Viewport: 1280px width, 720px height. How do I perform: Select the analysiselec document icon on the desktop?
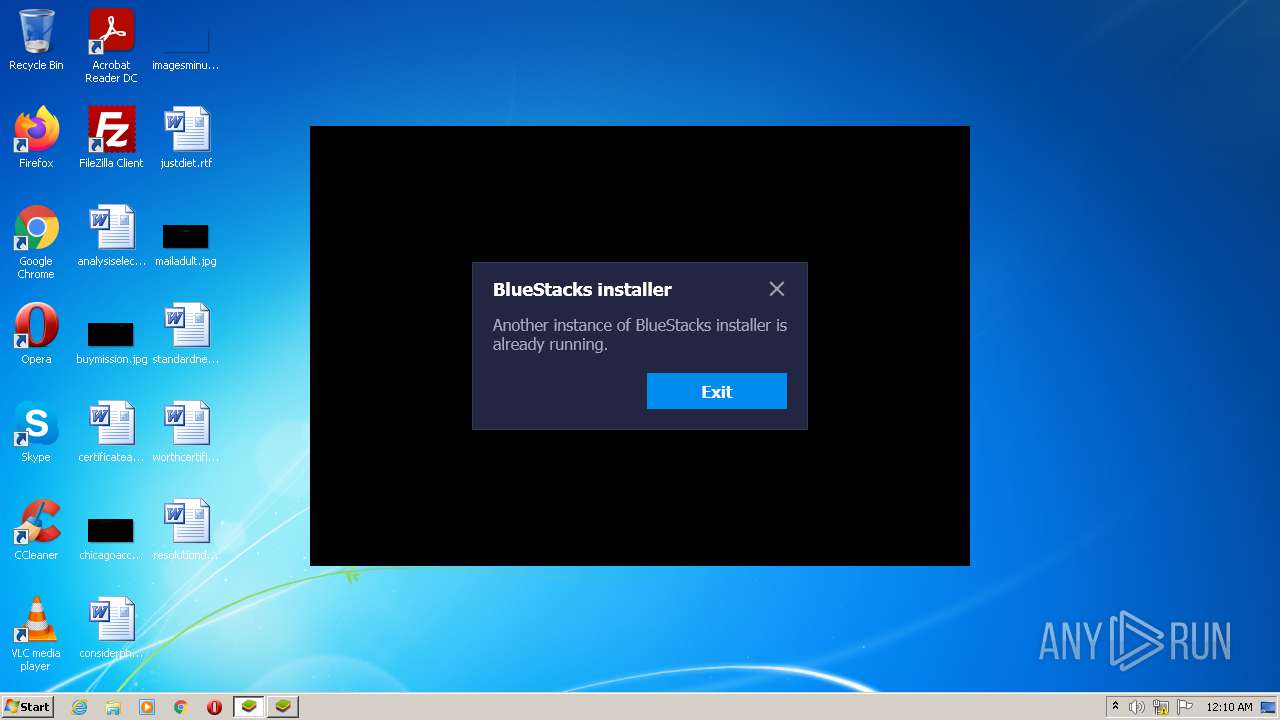point(111,236)
